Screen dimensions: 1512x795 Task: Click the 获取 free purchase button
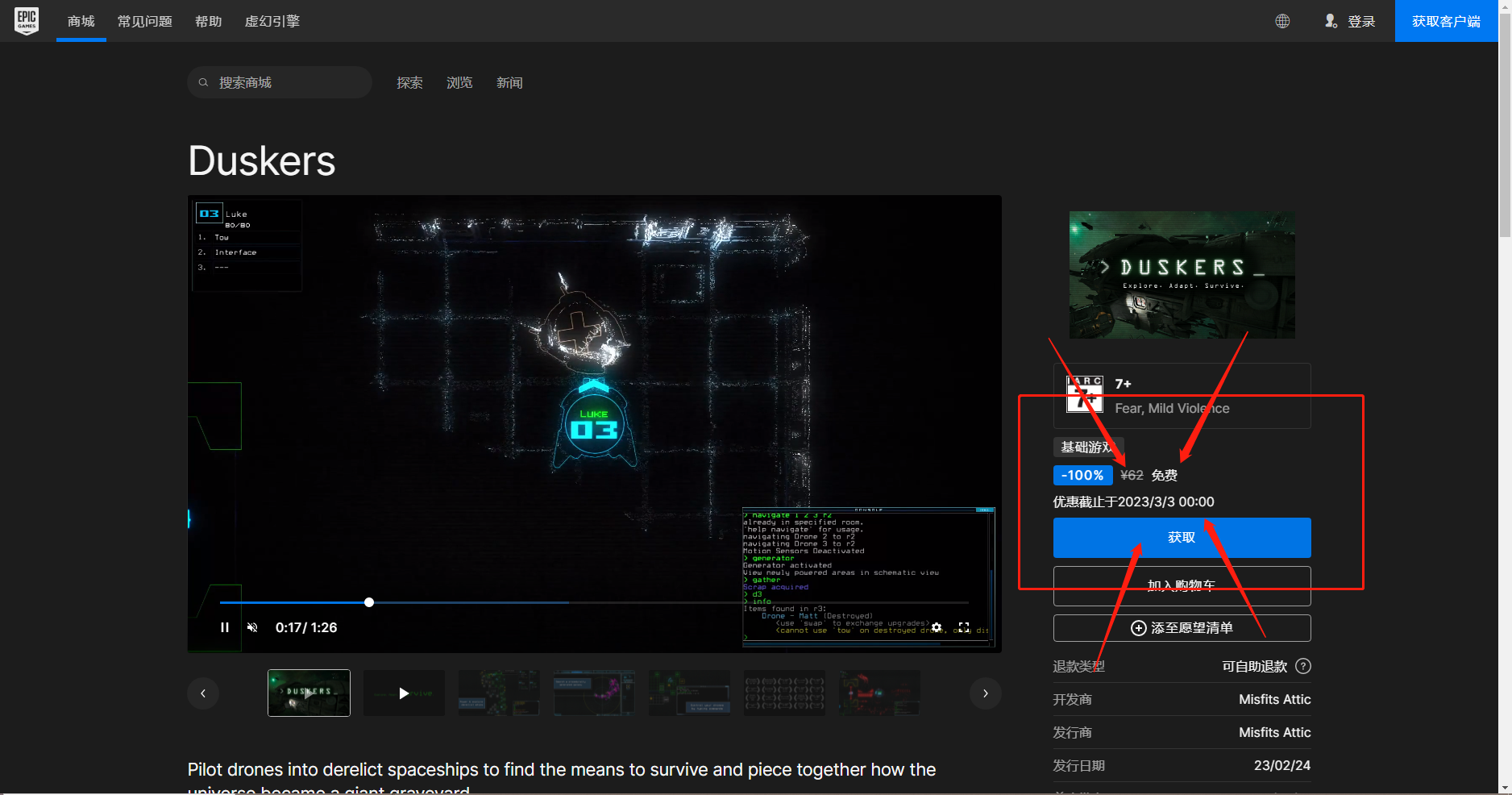coord(1181,537)
